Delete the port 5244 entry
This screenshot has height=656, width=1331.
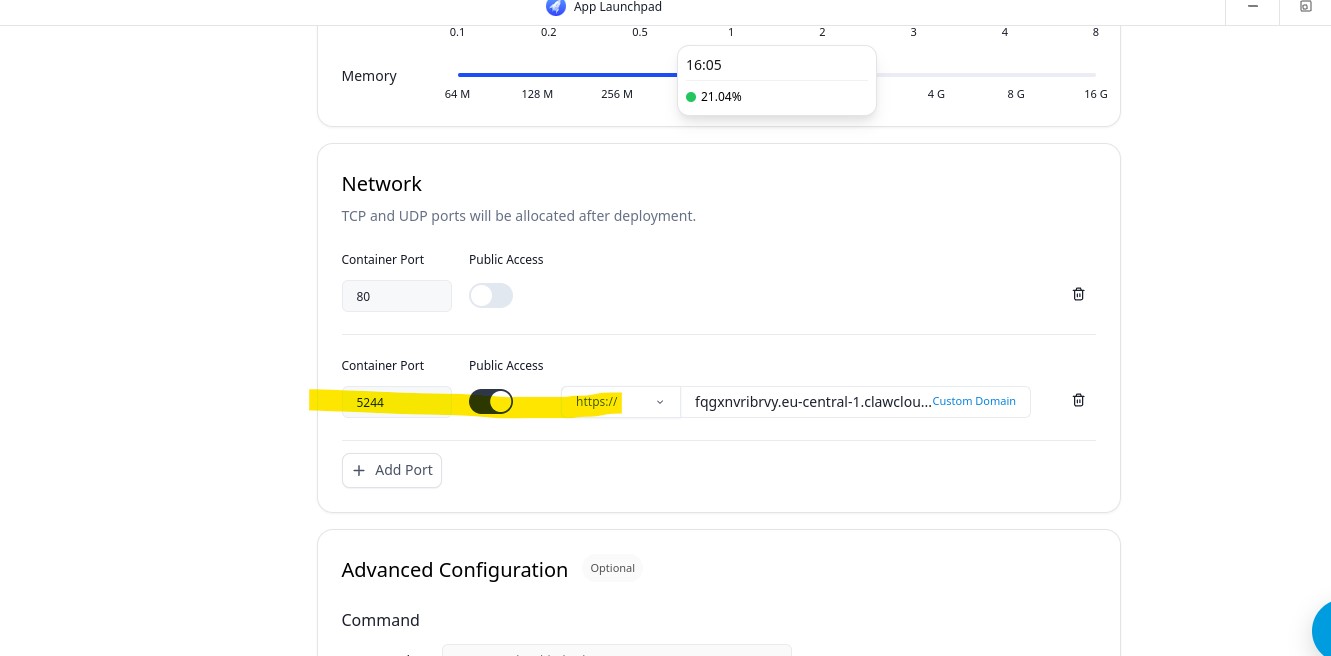pyautogui.click(x=1078, y=400)
